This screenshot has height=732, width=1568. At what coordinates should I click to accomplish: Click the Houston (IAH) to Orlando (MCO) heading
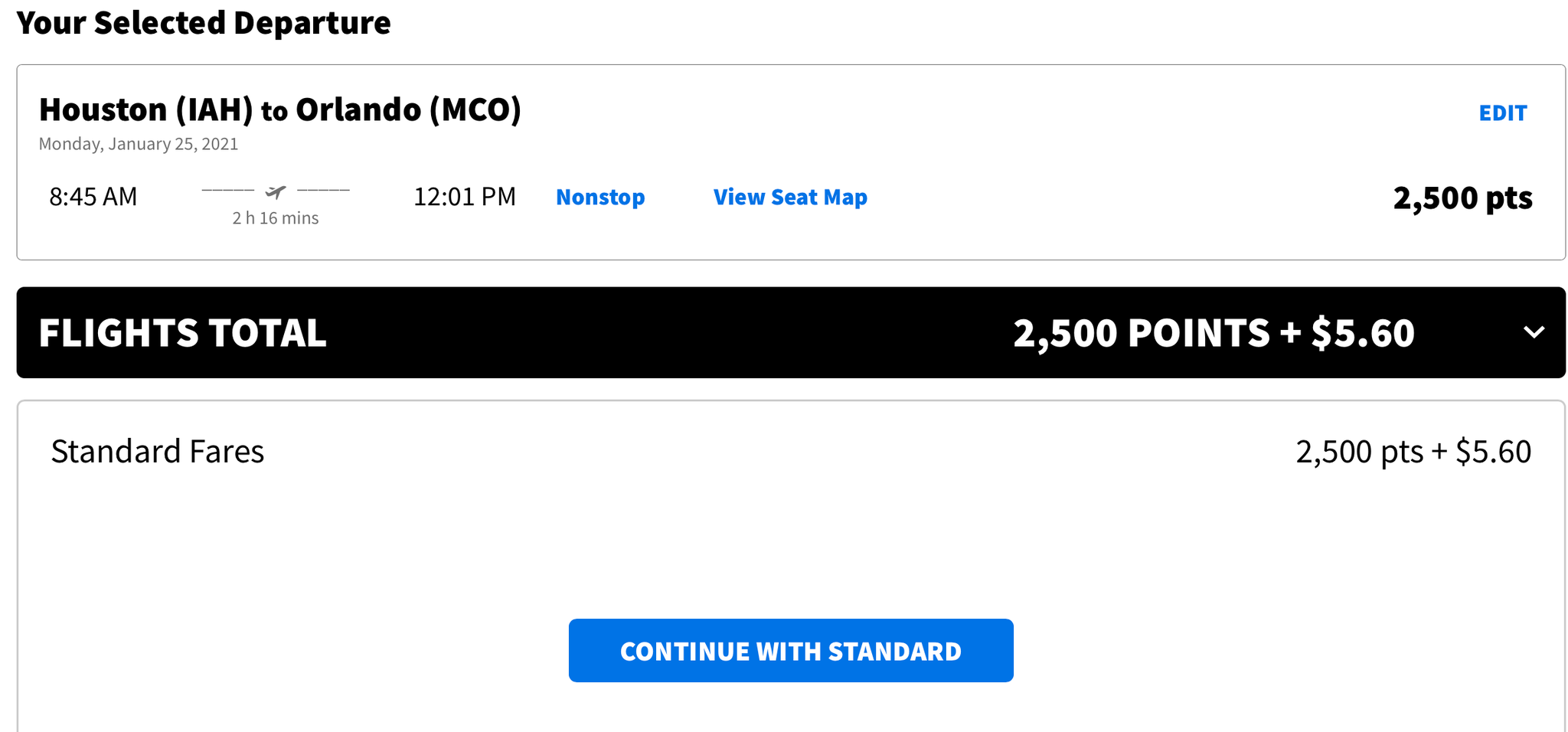(x=281, y=109)
